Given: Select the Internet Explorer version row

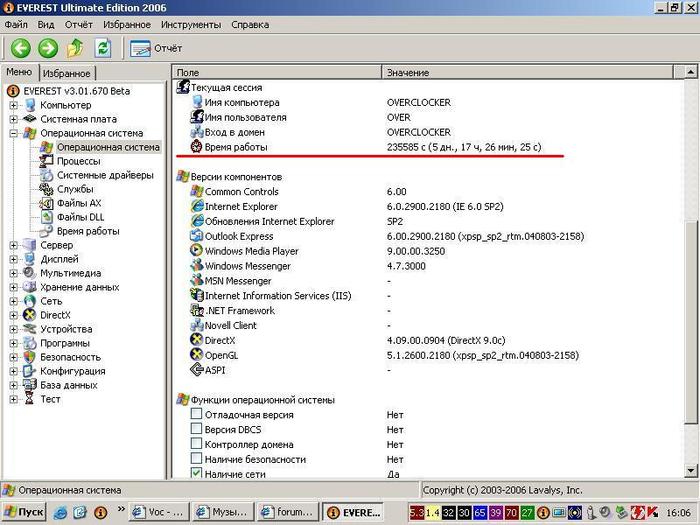Looking at the screenshot, I should point(346,207).
